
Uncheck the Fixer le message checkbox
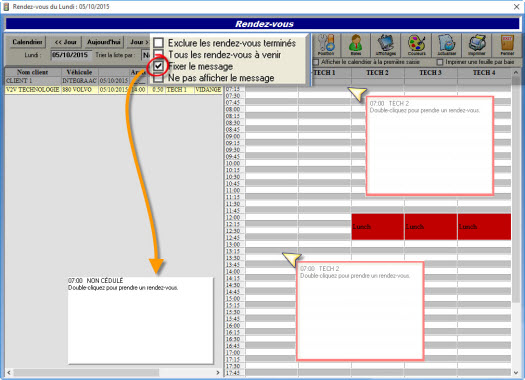tap(158, 66)
